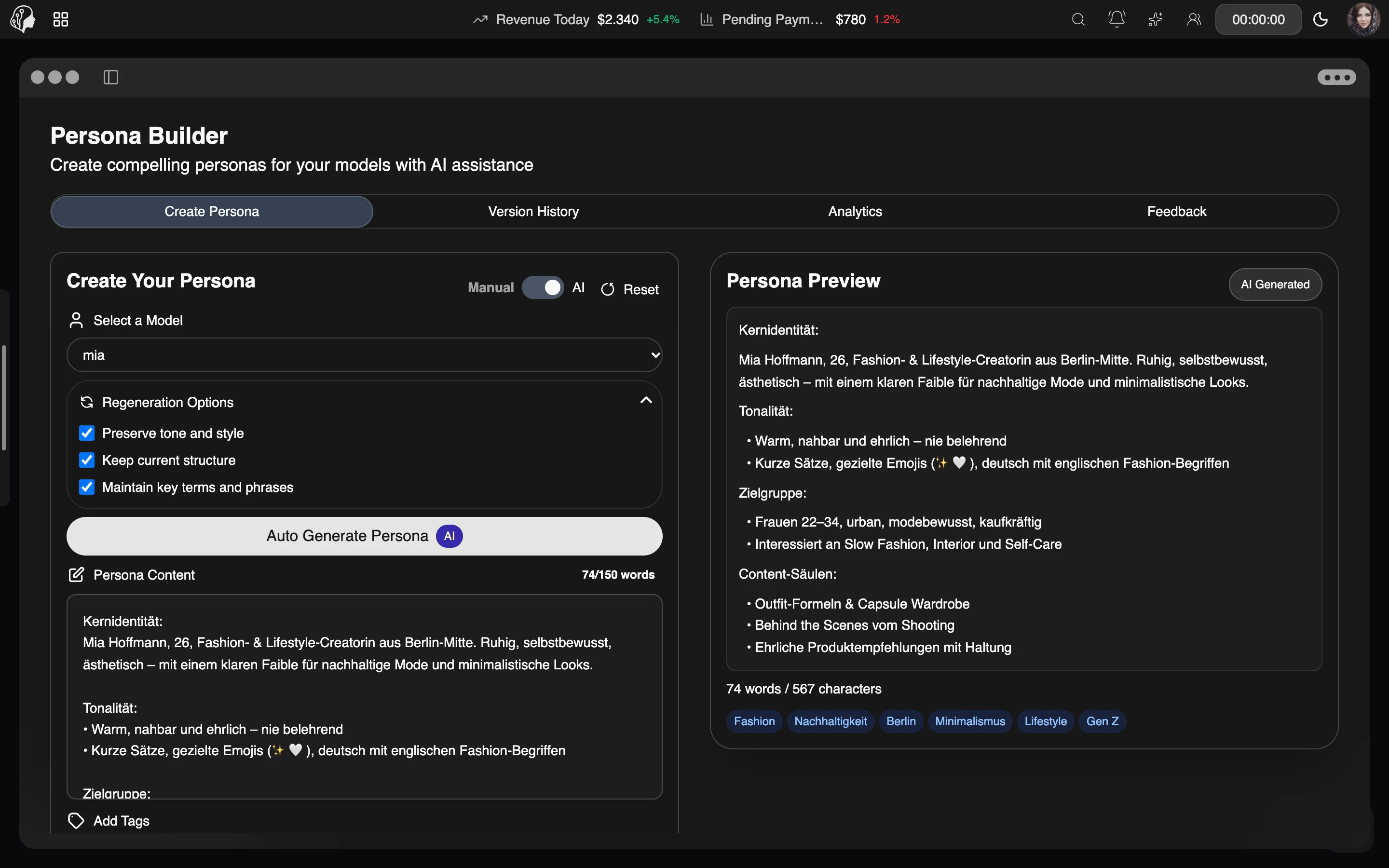Click the Minimalismus tag chip
1389x868 pixels.
[970, 721]
